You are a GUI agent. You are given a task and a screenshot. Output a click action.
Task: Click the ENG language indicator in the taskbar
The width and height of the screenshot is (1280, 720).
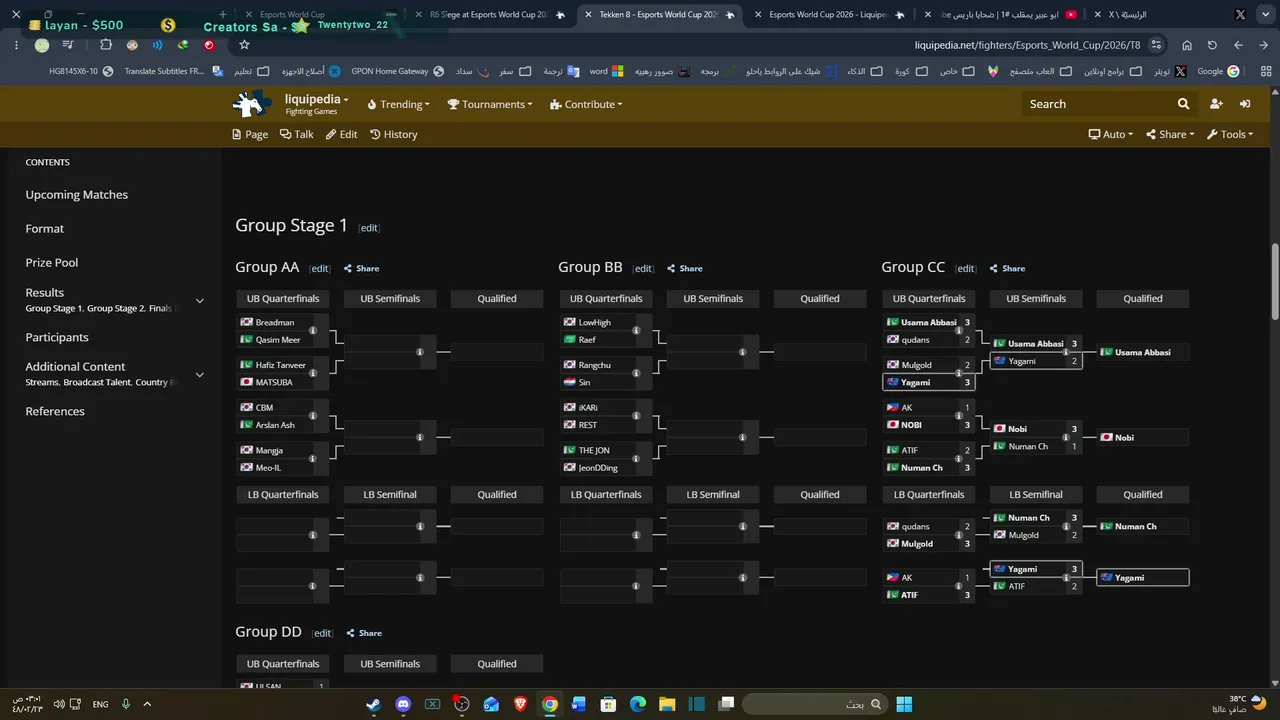pos(100,705)
